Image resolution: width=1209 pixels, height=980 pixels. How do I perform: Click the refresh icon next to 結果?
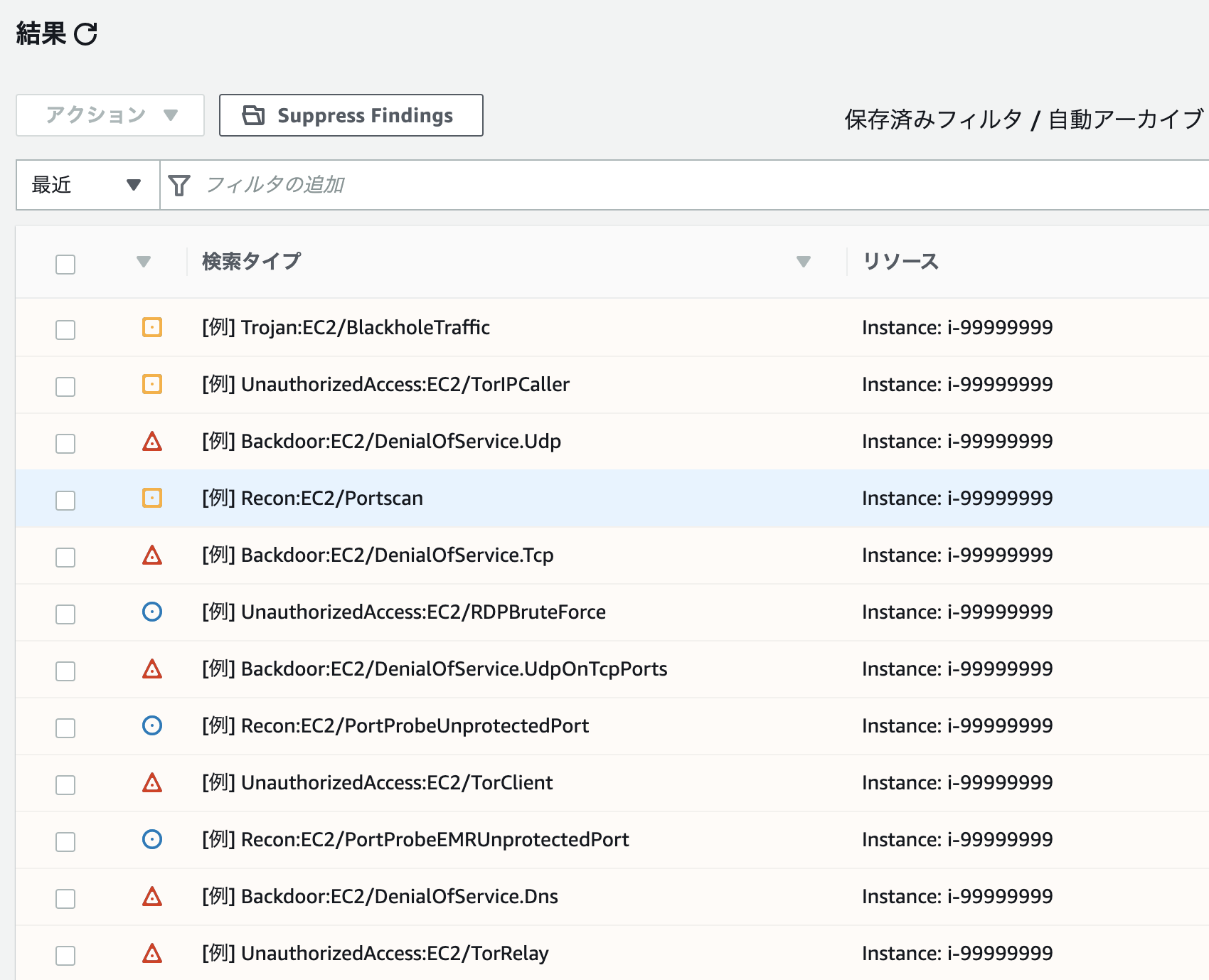85,34
